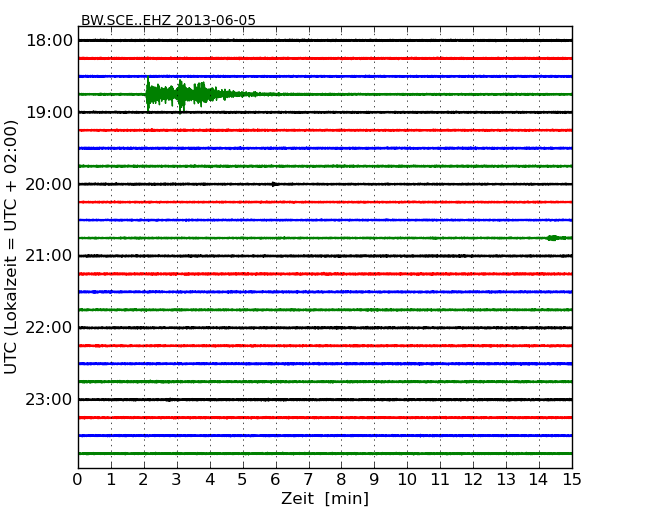The width and height of the screenshot is (650, 520).
Task: Click the 'Zeit [min]' x-axis label
Action: point(325,499)
